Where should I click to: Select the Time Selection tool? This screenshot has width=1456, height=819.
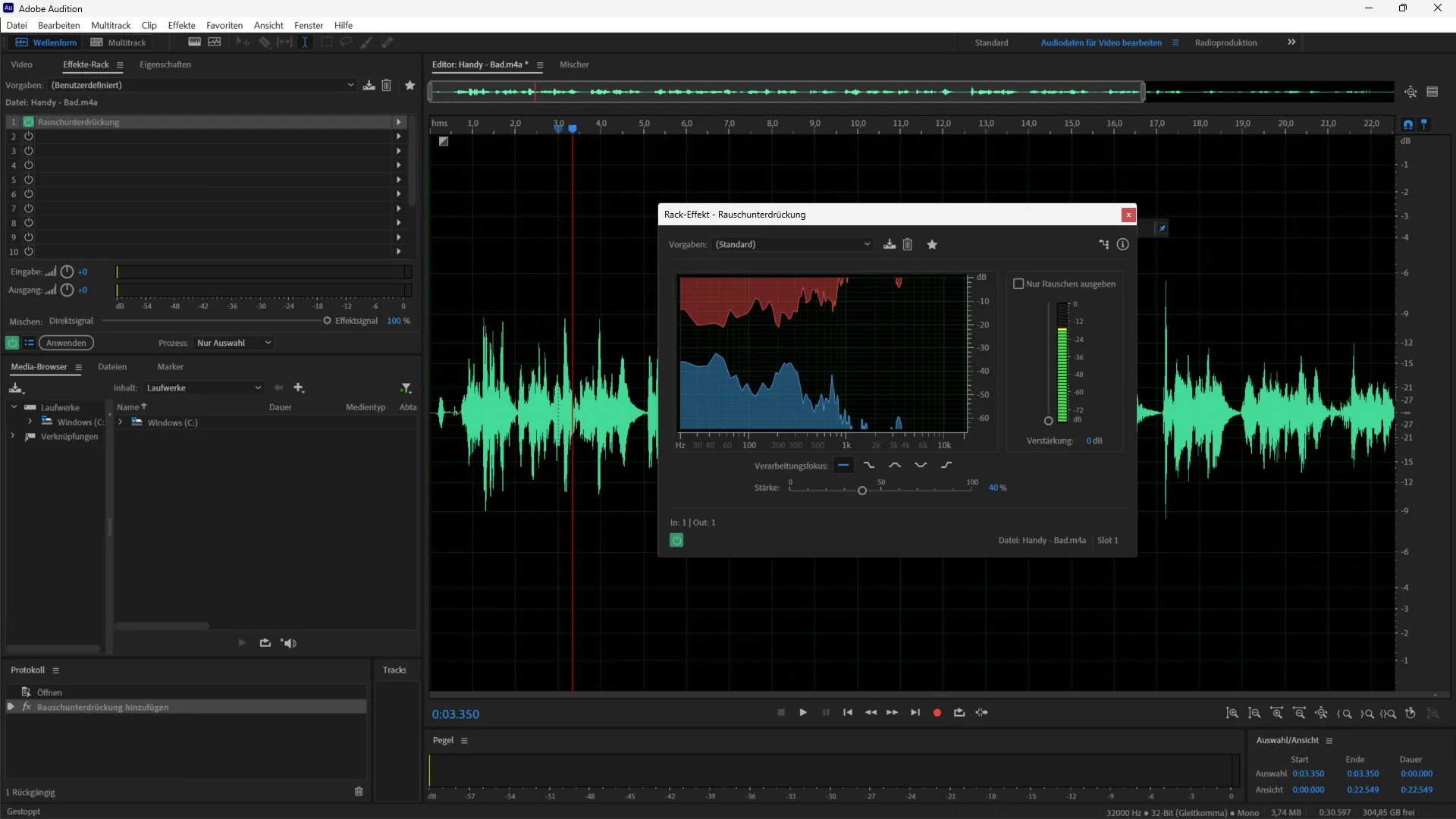click(x=305, y=42)
